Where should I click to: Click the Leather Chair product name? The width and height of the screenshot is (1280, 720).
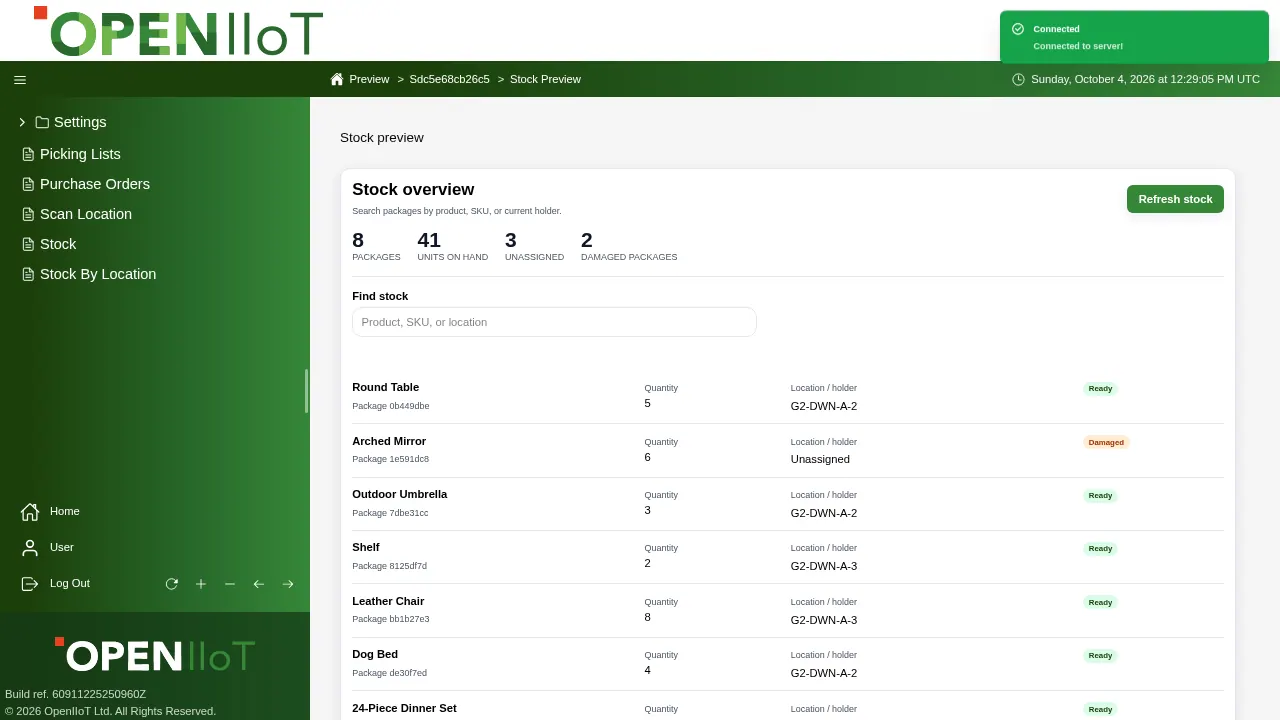pos(388,601)
